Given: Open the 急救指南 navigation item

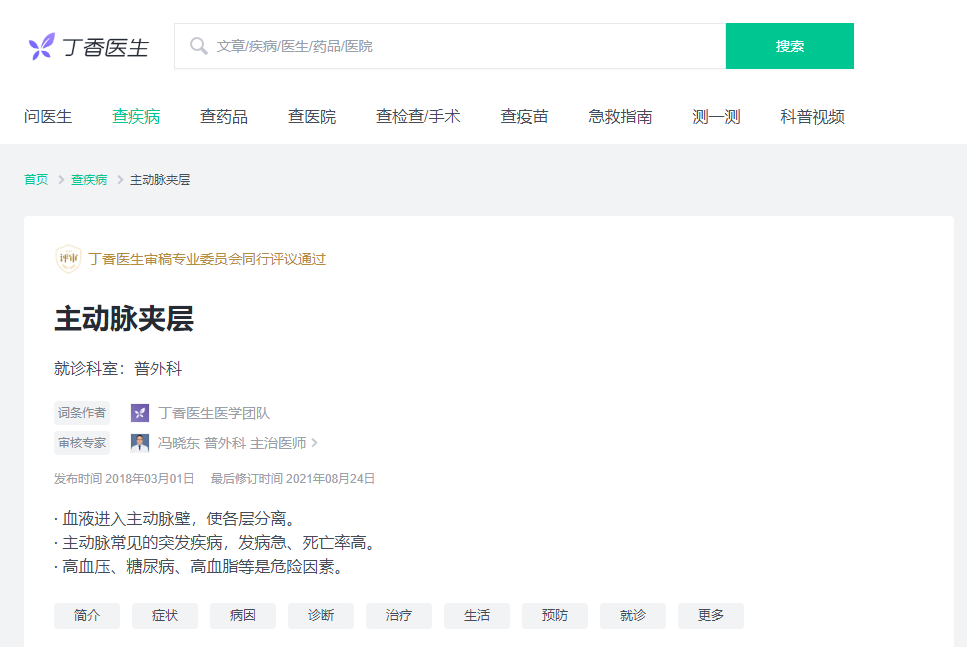Looking at the screenshot, I should coord(620,117).
